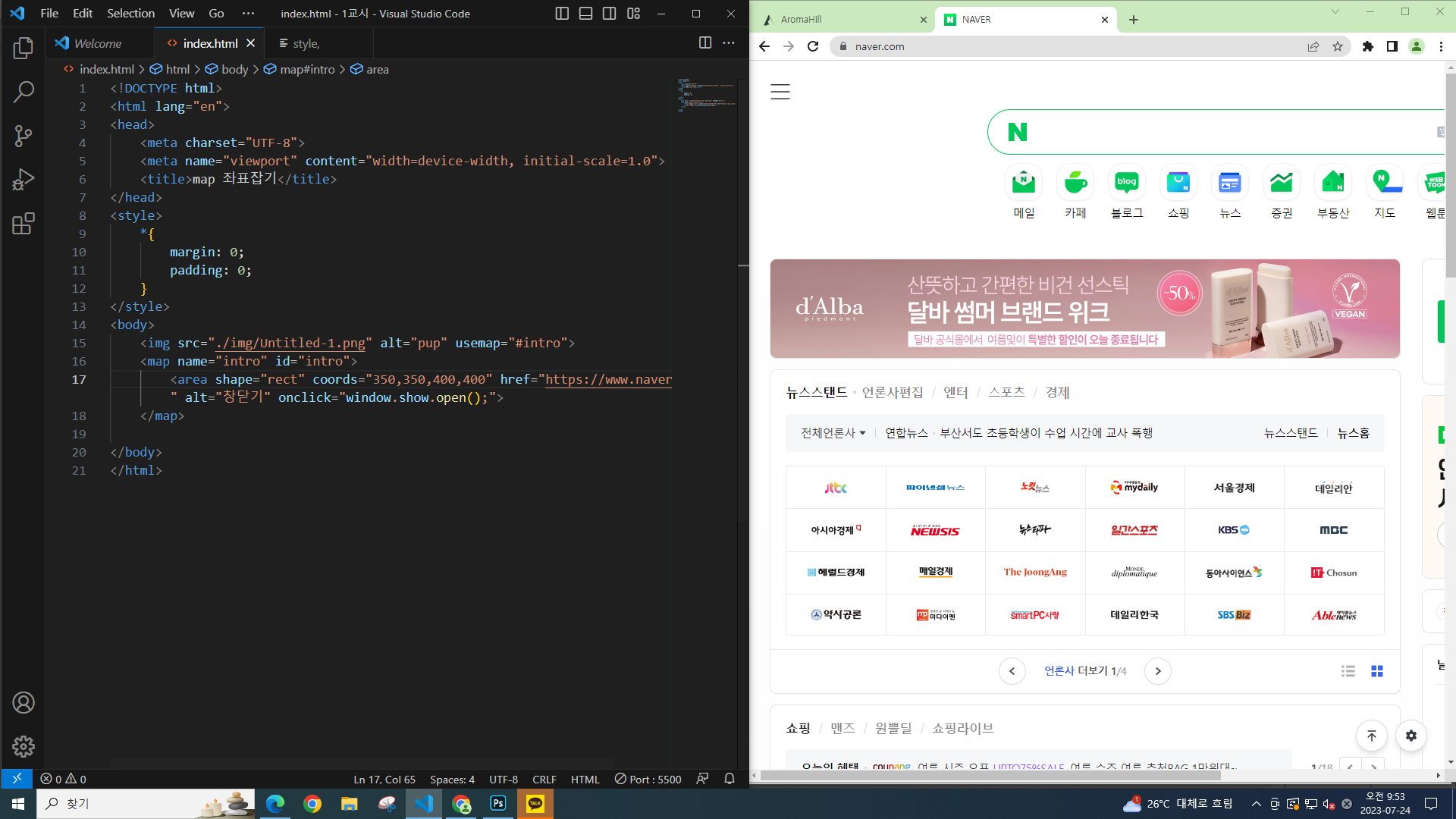This screenshot has height=819, width=1456.
Task: Click the Split Editor Right icon
Action: pos(704,43)
